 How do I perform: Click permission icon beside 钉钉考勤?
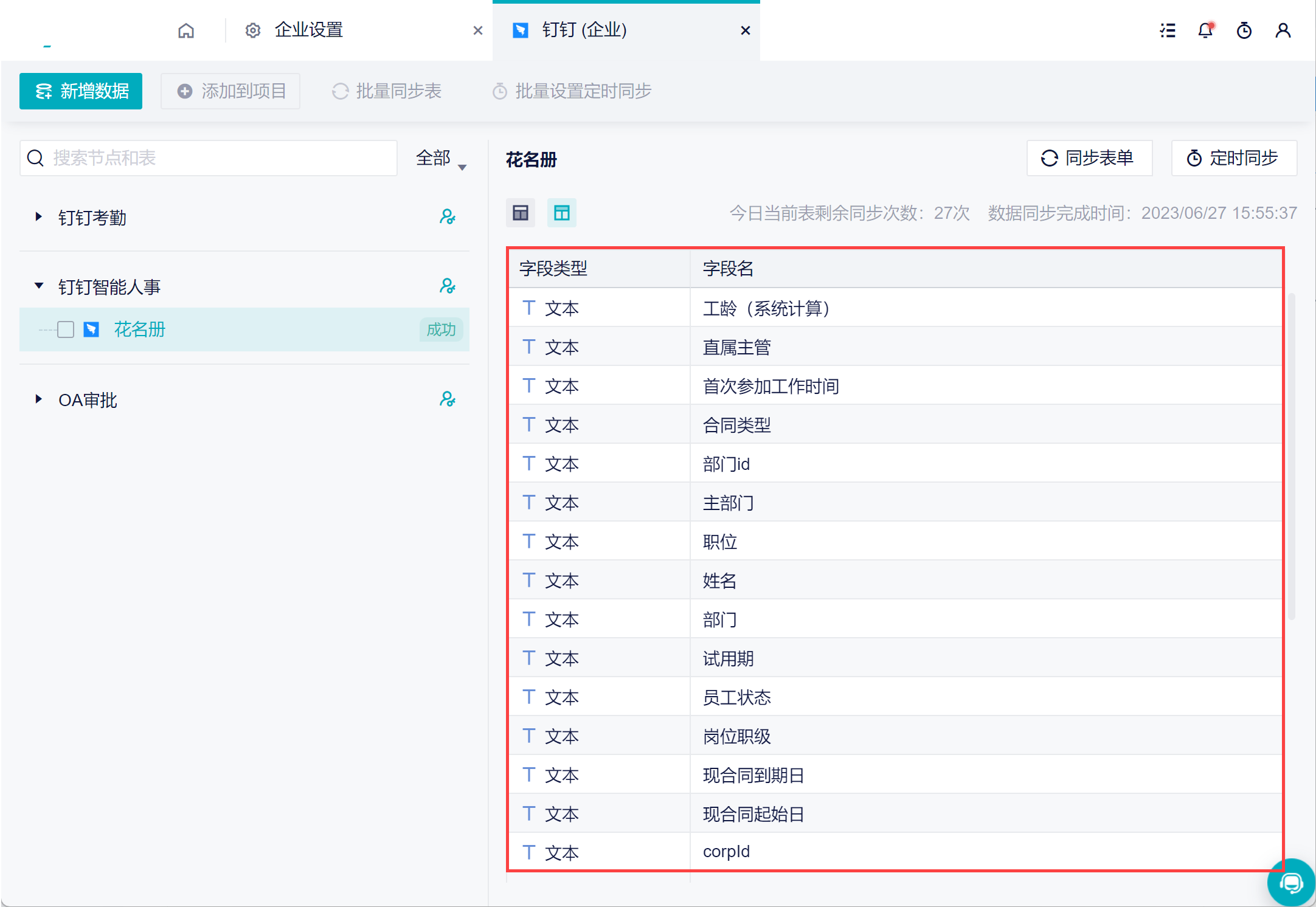tap(448, 217)
